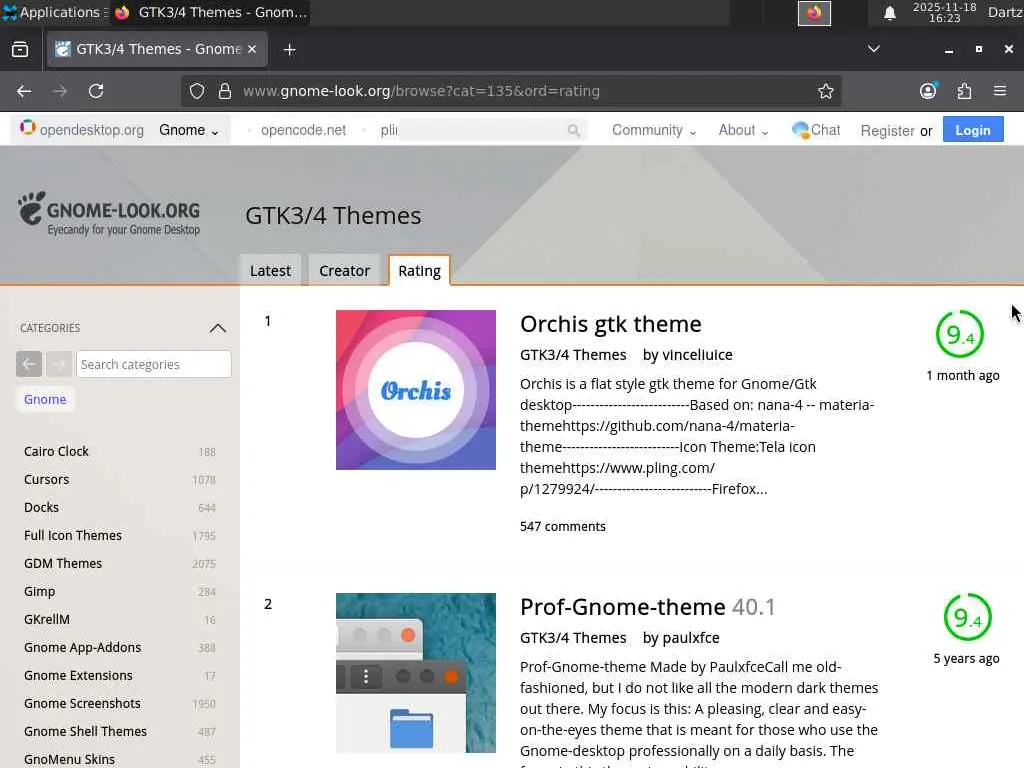Open the Chat bubble link
The height and width of the screenshot is (768, 1024).
(816, 130)
